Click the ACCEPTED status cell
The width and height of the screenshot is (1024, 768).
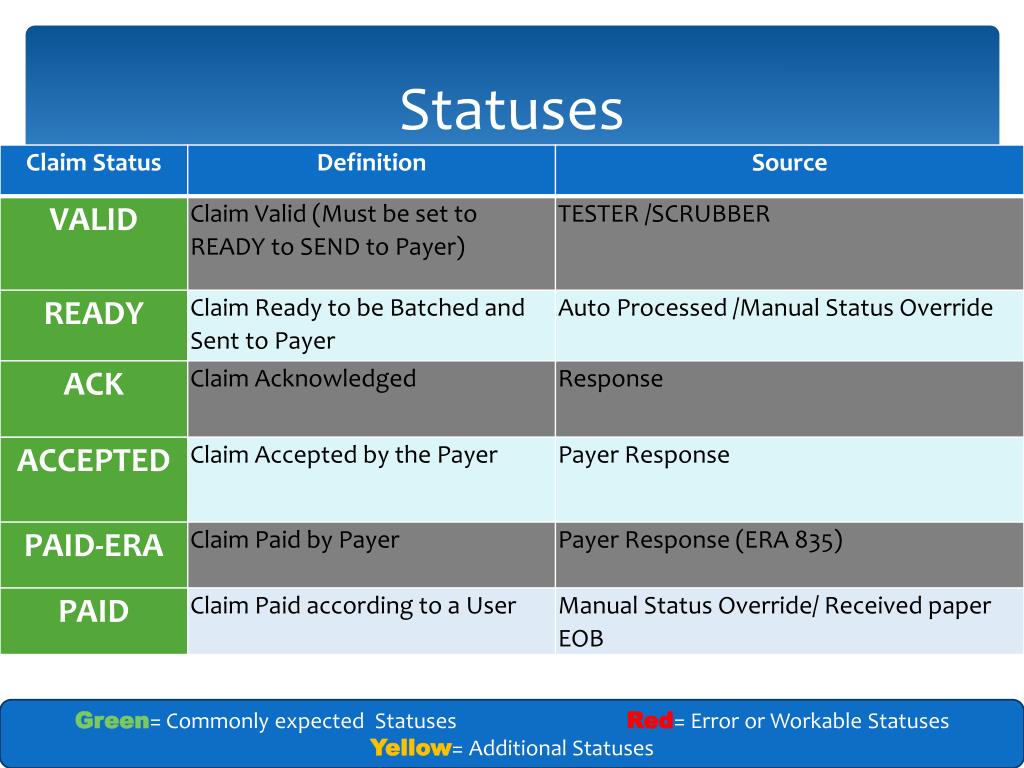[x=93, y=479]
